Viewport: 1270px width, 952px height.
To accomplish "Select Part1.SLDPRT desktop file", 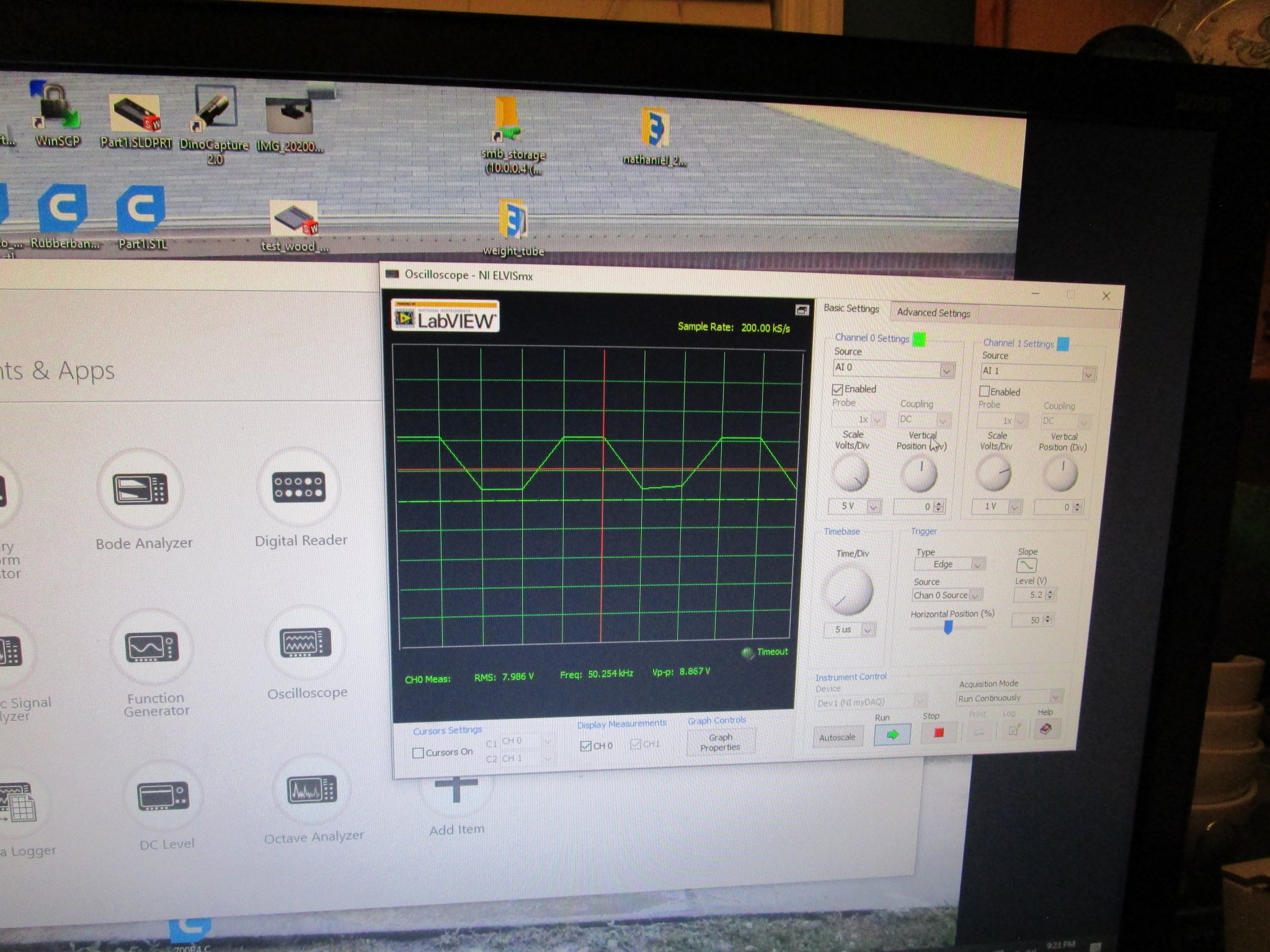I will pos(135,121).
